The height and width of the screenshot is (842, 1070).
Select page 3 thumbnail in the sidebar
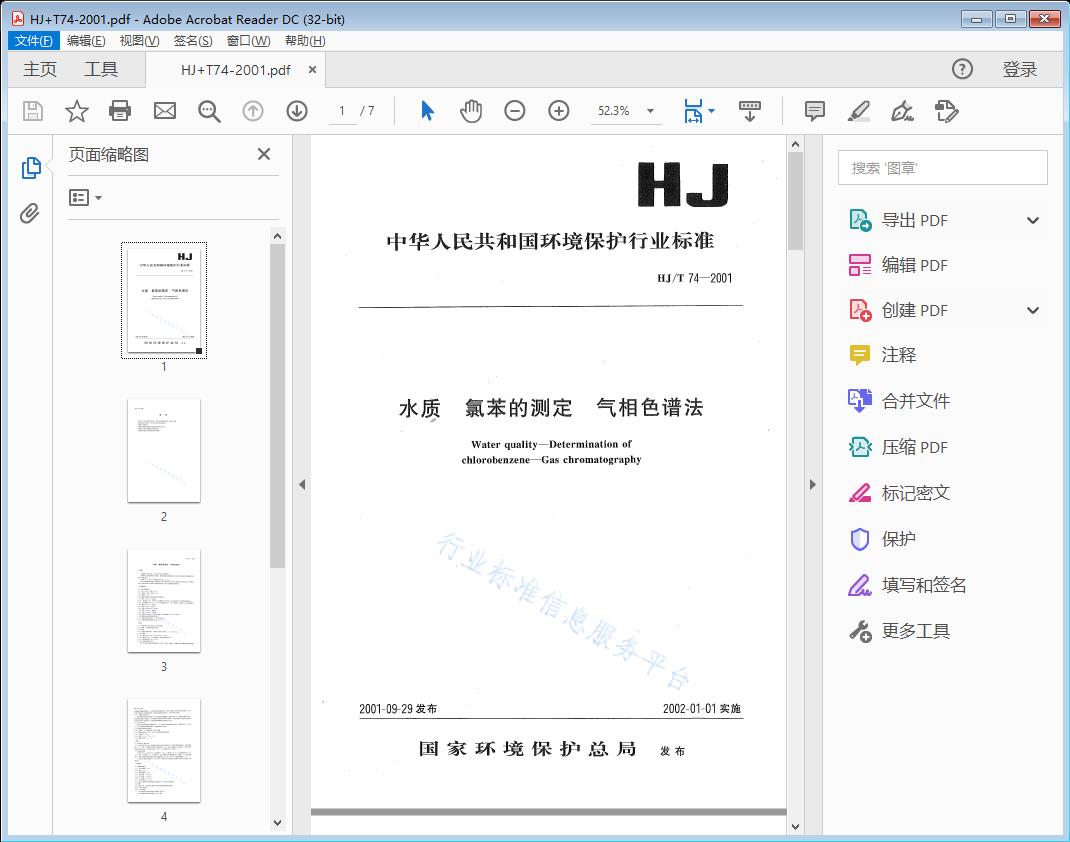pos(163,601)
